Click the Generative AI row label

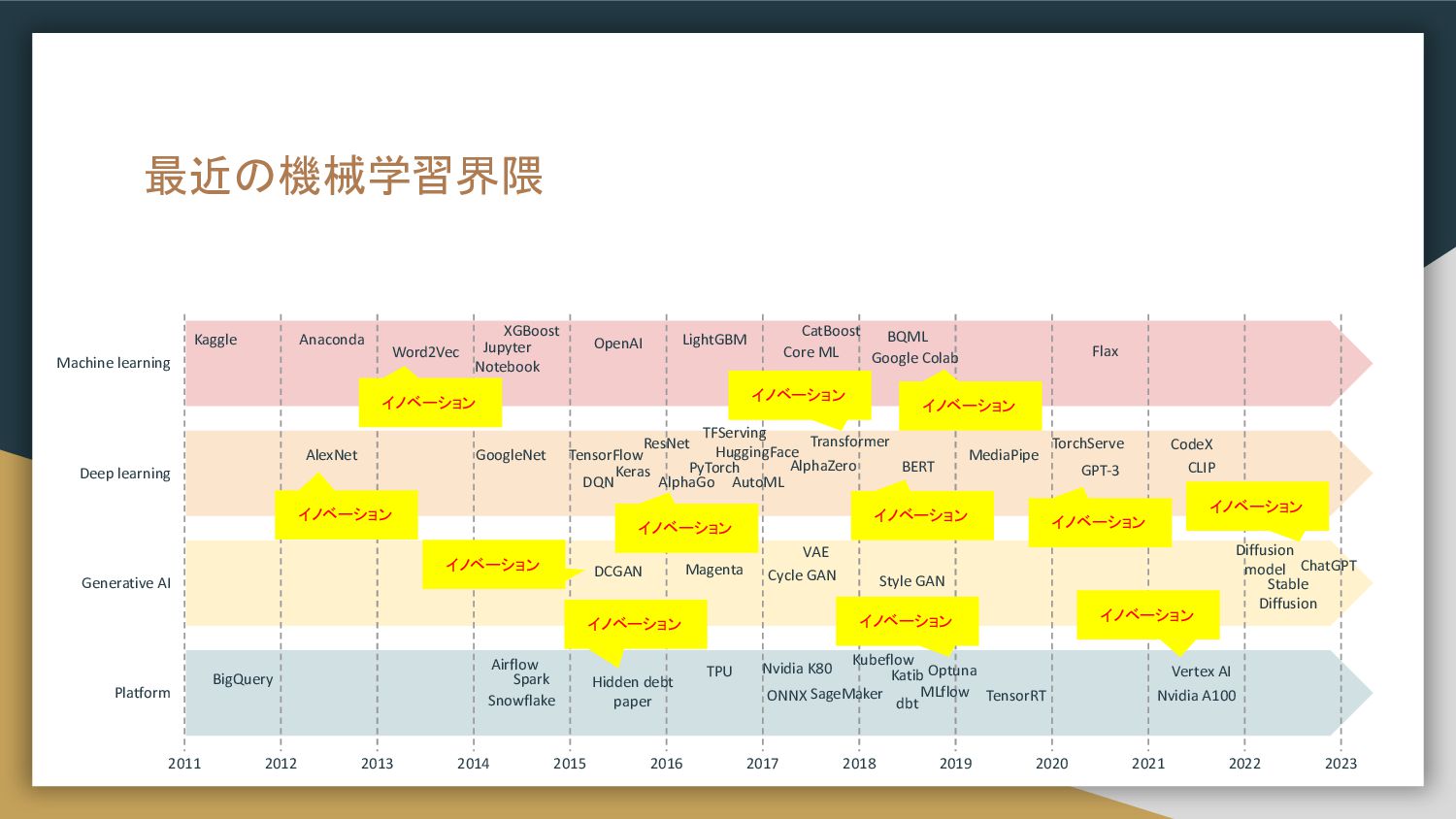coord(126,583)
